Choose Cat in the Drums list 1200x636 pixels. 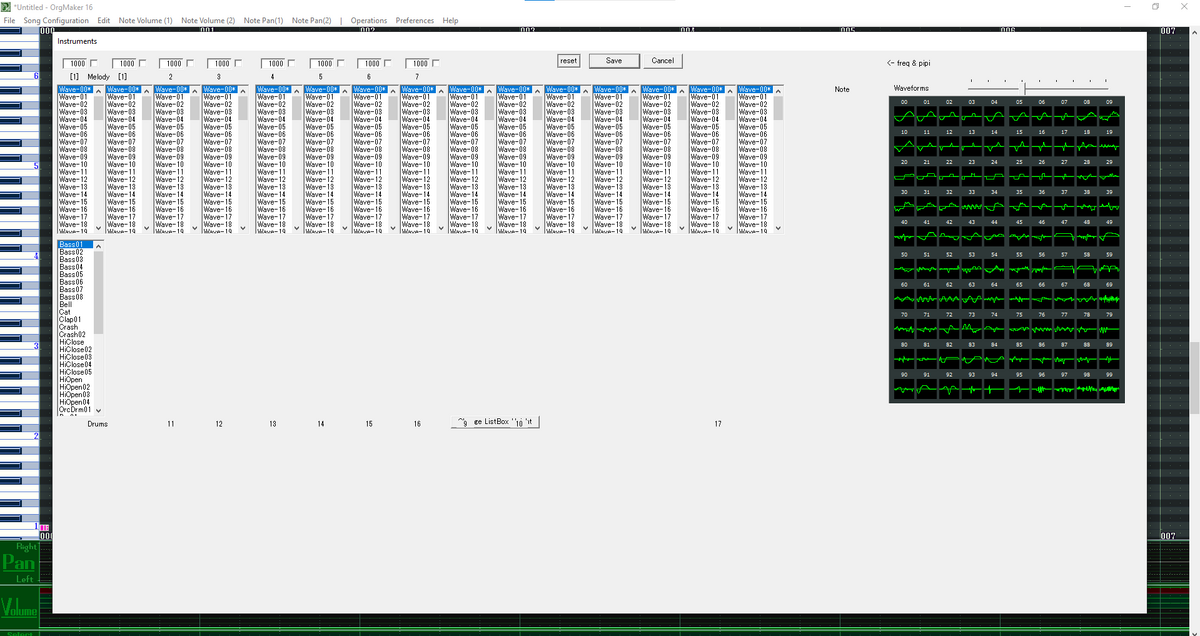(x=75, y=312)
